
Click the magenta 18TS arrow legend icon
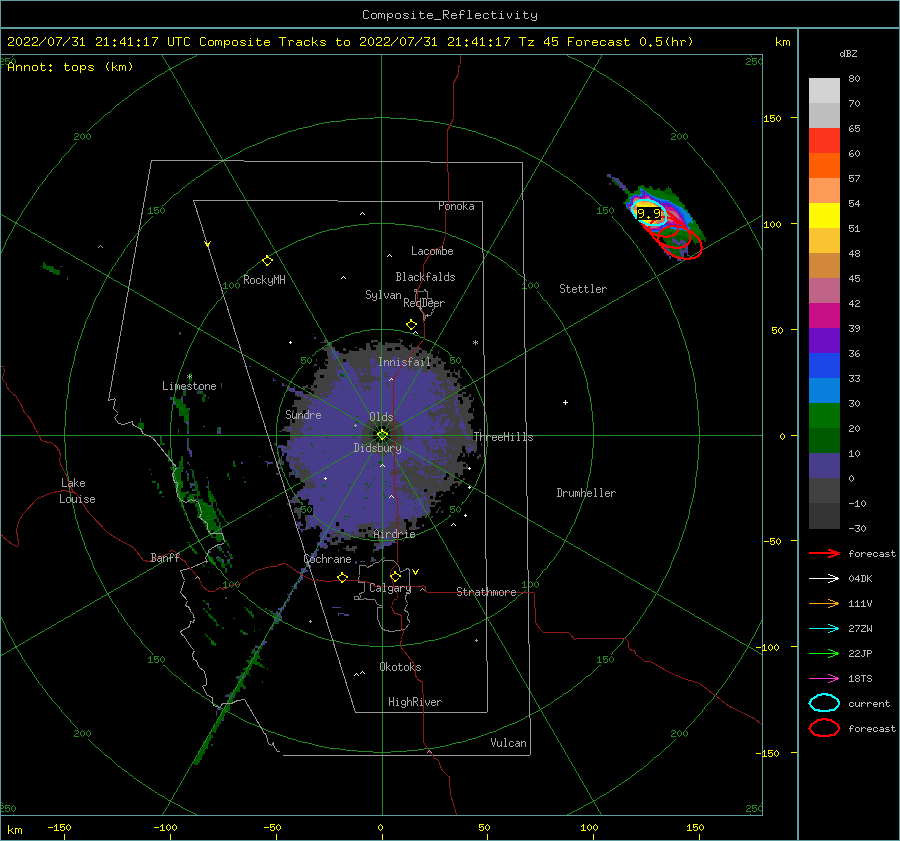(824, 679)
